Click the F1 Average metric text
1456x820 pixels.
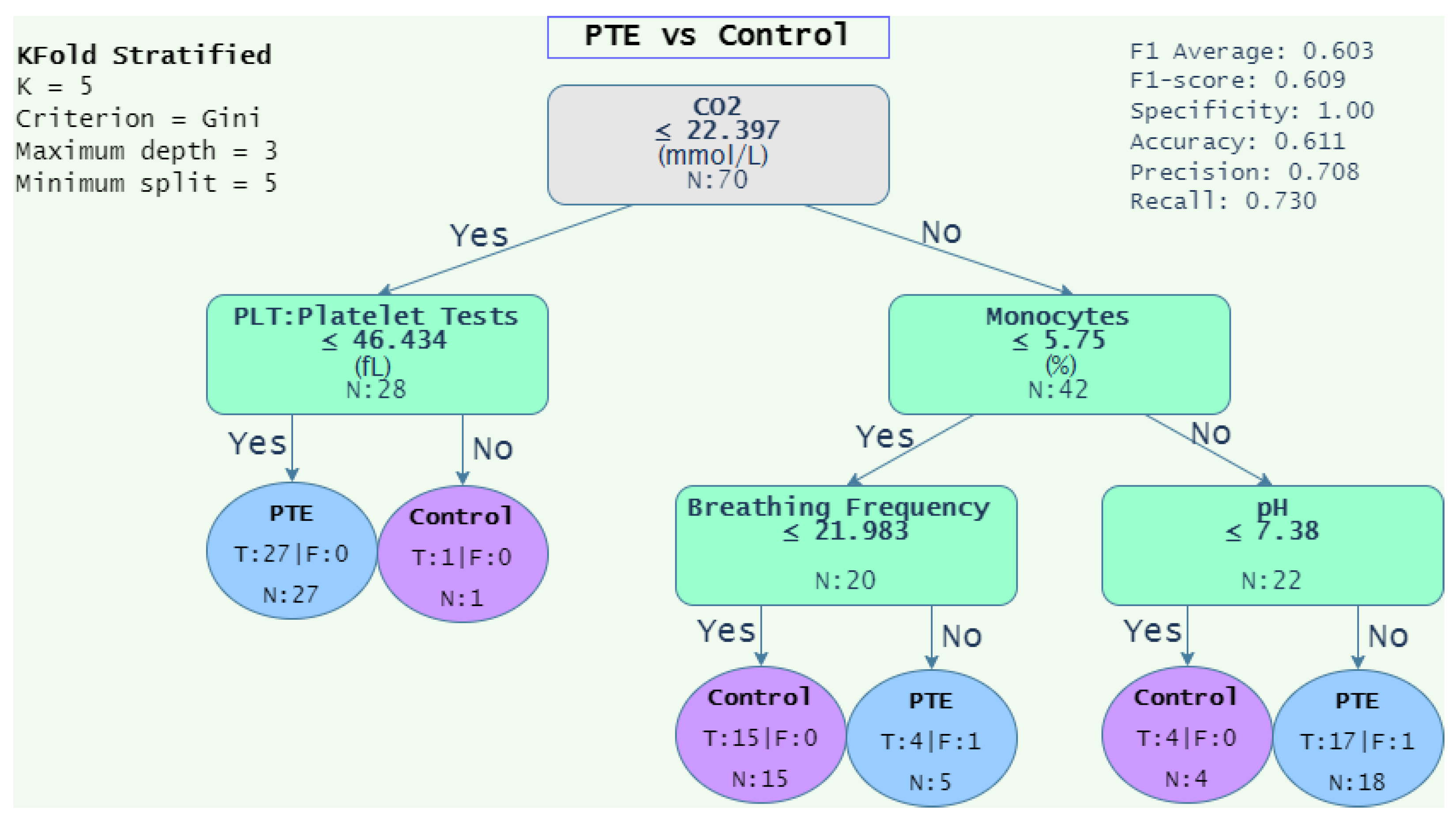coord(1251,52)
